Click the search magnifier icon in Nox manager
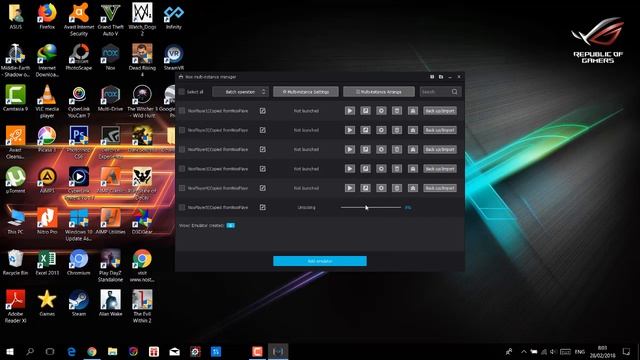The width and height of the screenshot is (640, 360). pos(454,92)
